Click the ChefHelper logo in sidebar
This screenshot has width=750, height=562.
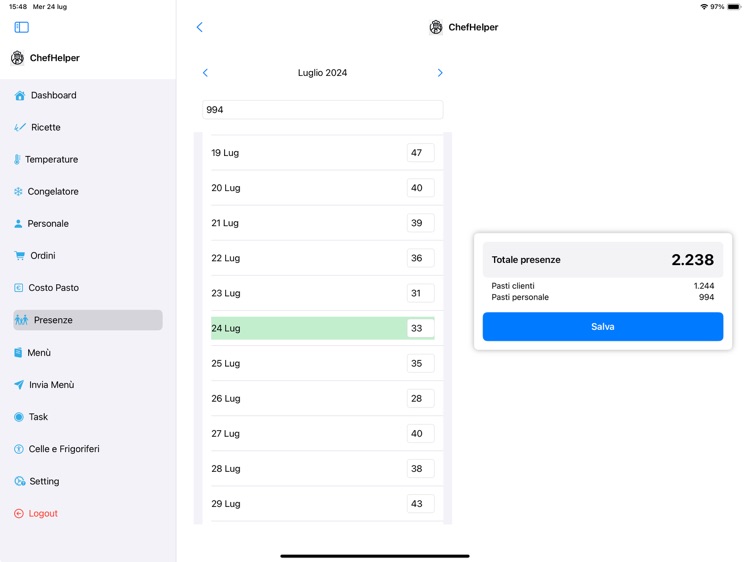pyautogui.click(x=18, y=58)
